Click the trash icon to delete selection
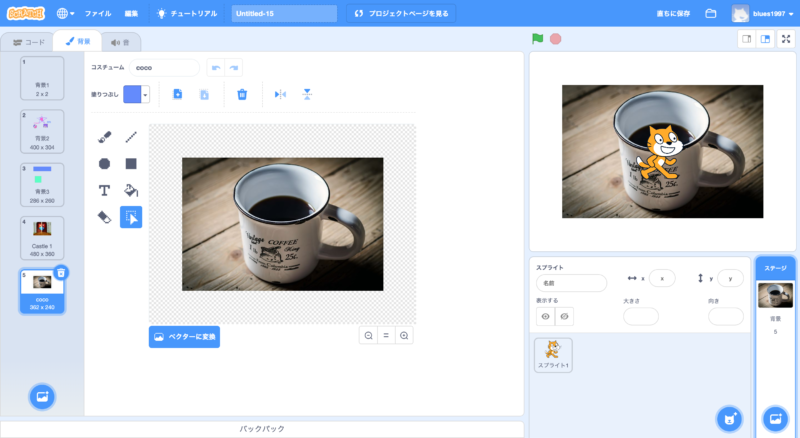The height and width of the screenshot is (438, 800). [x=241, y=94]
